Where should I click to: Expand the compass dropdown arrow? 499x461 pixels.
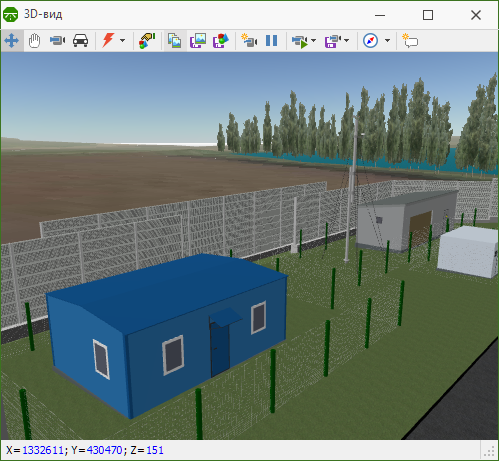pos(387,41)
